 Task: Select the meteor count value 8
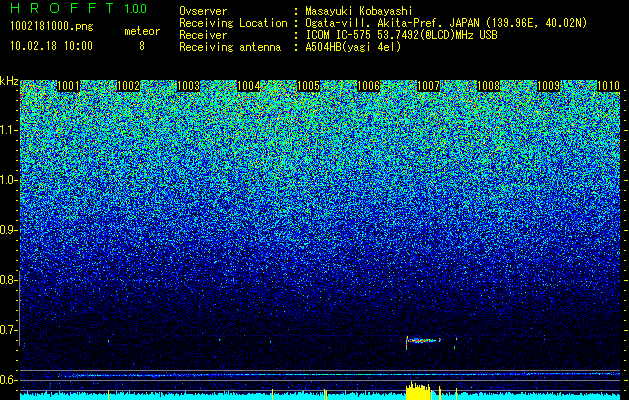coord(142,46)
